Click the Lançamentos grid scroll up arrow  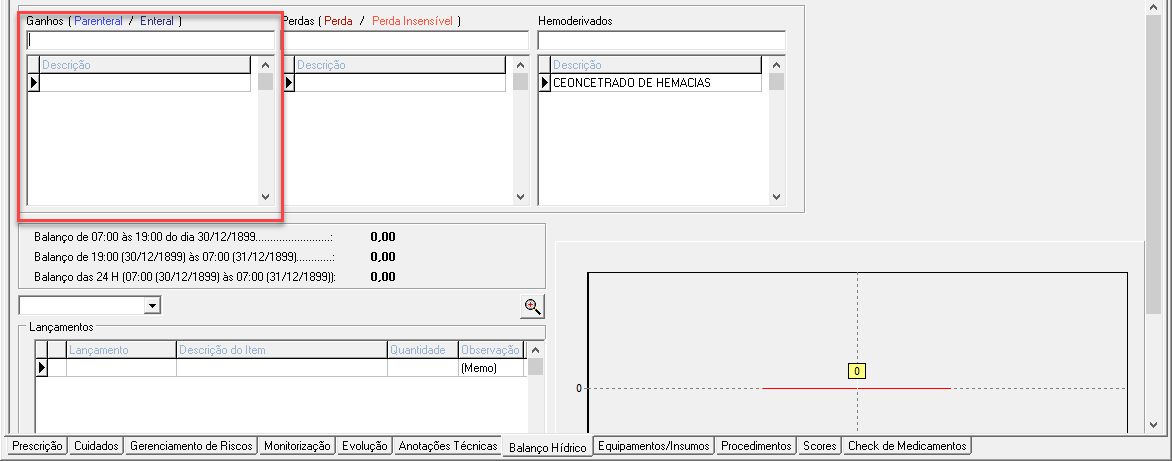coord(535,350)
